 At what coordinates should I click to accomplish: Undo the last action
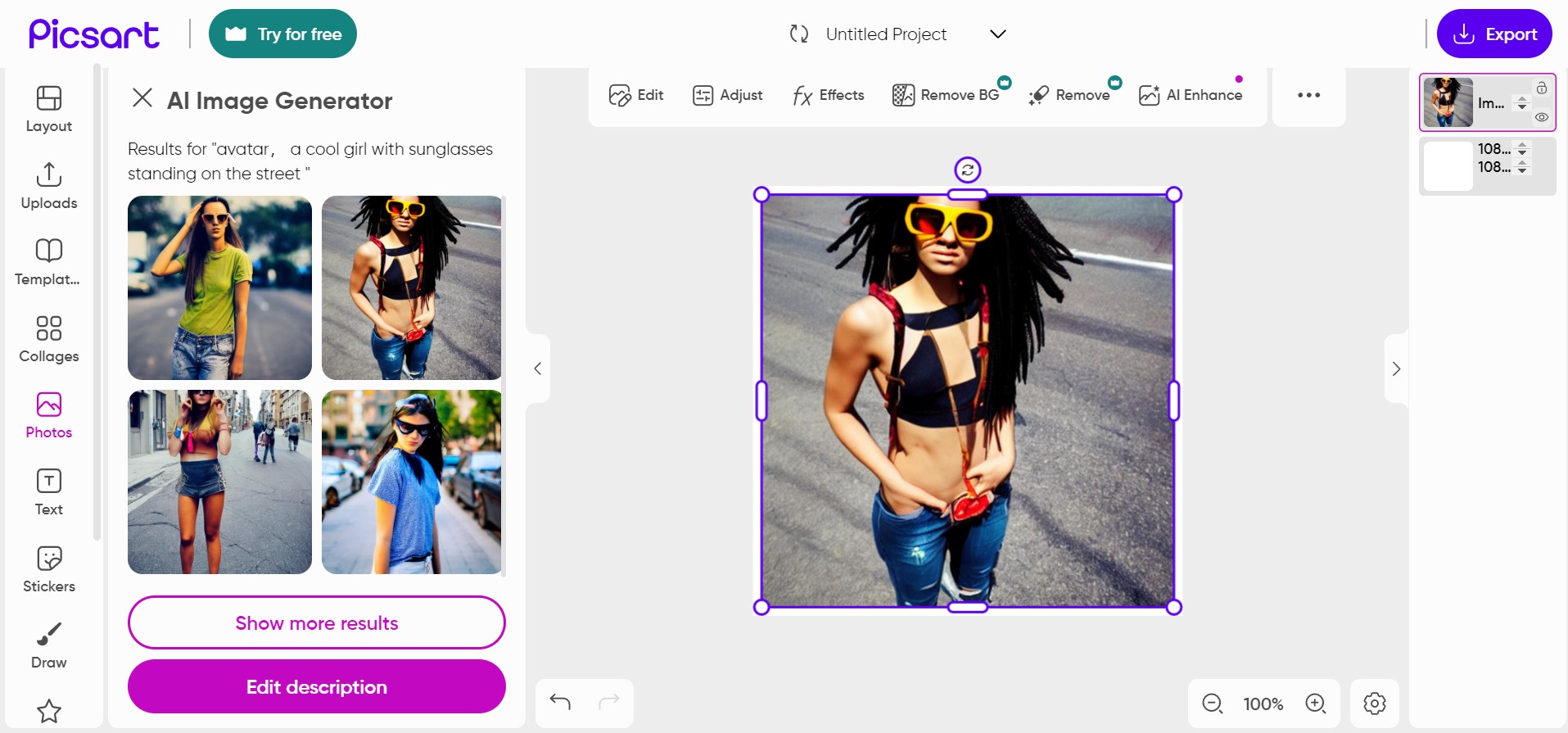pyautogui.click(x=560, y=702)
